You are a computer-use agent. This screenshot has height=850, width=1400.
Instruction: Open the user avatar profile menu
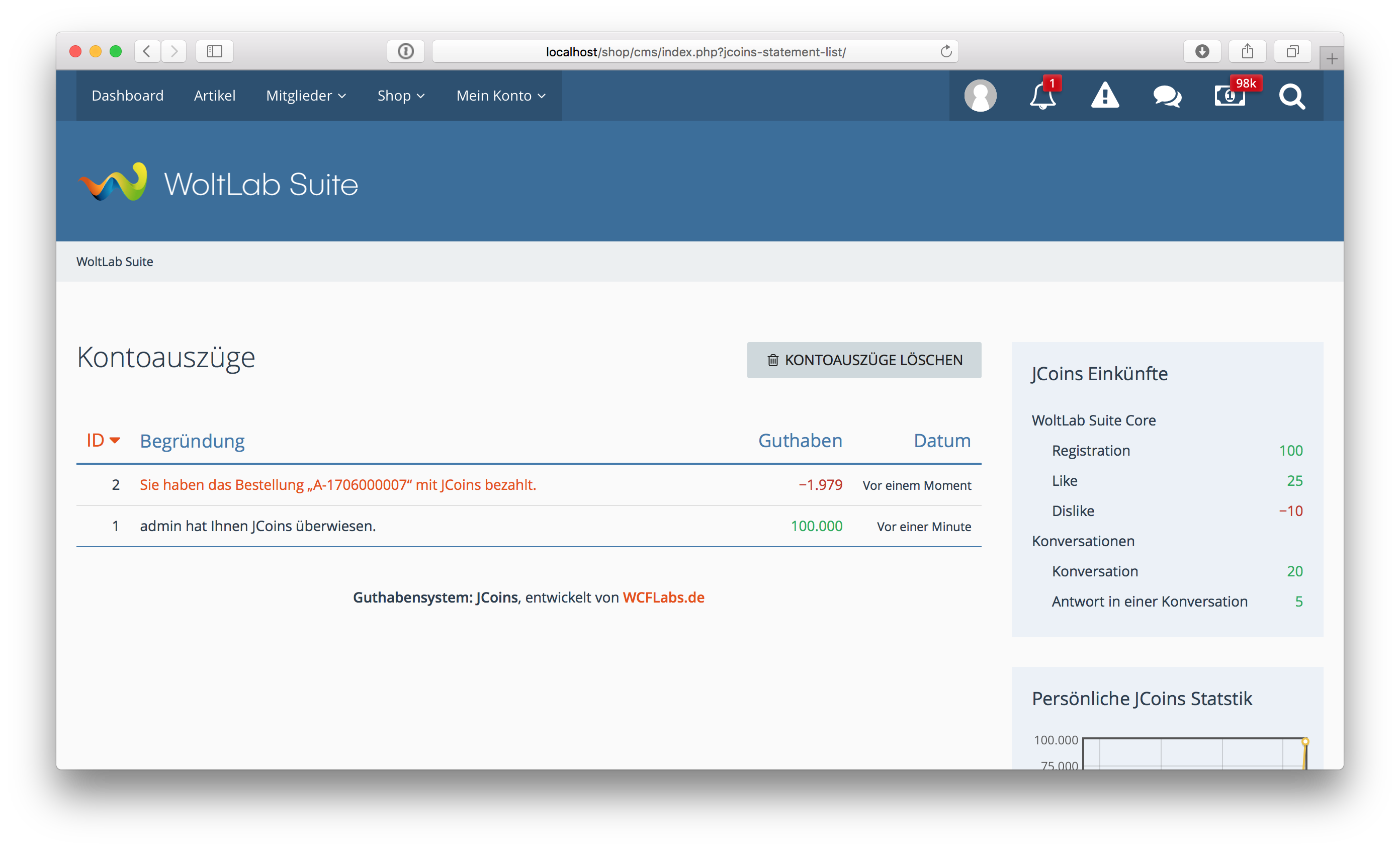980,96
